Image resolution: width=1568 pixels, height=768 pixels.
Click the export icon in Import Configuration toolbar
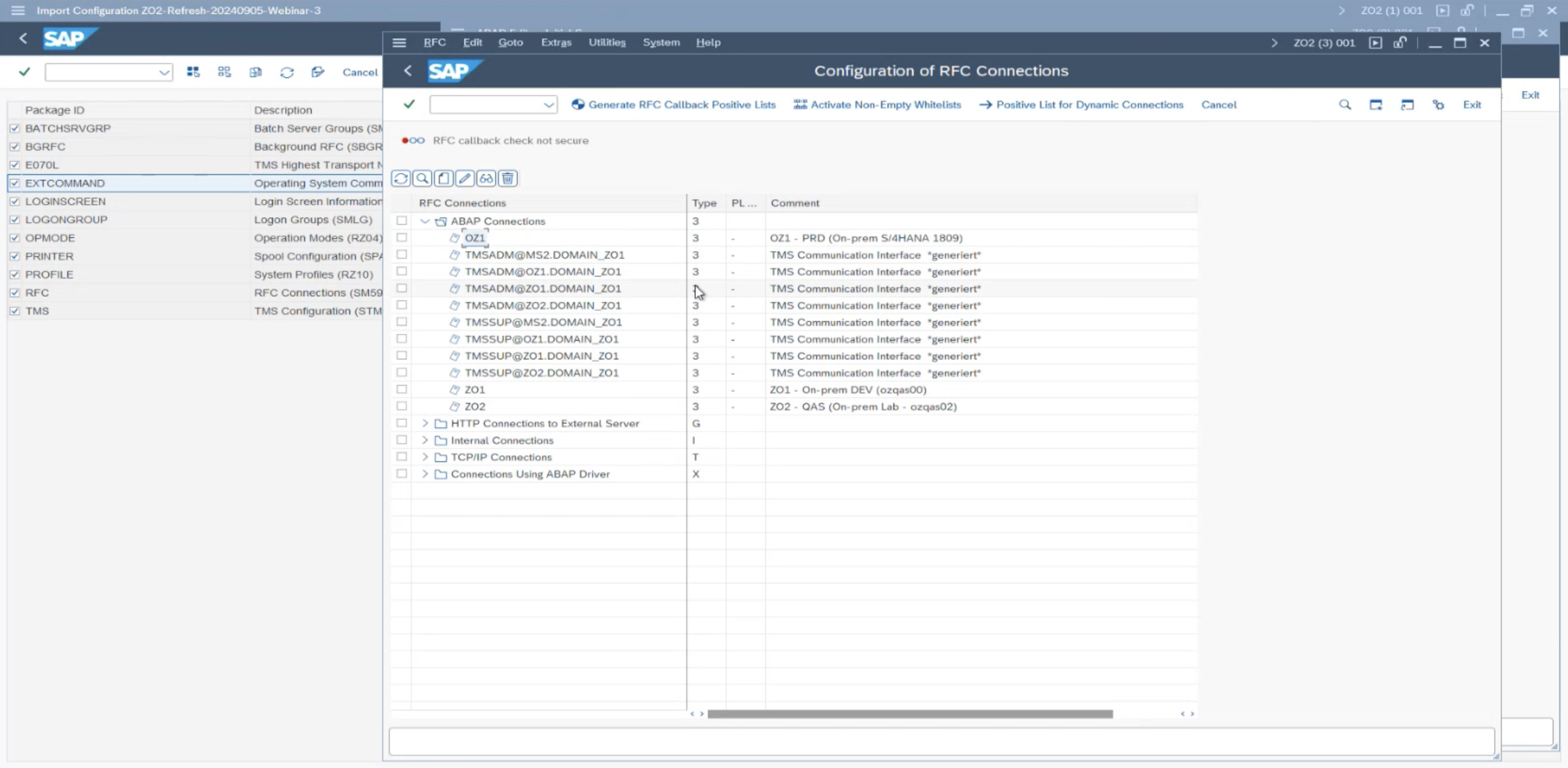[318, 72]
